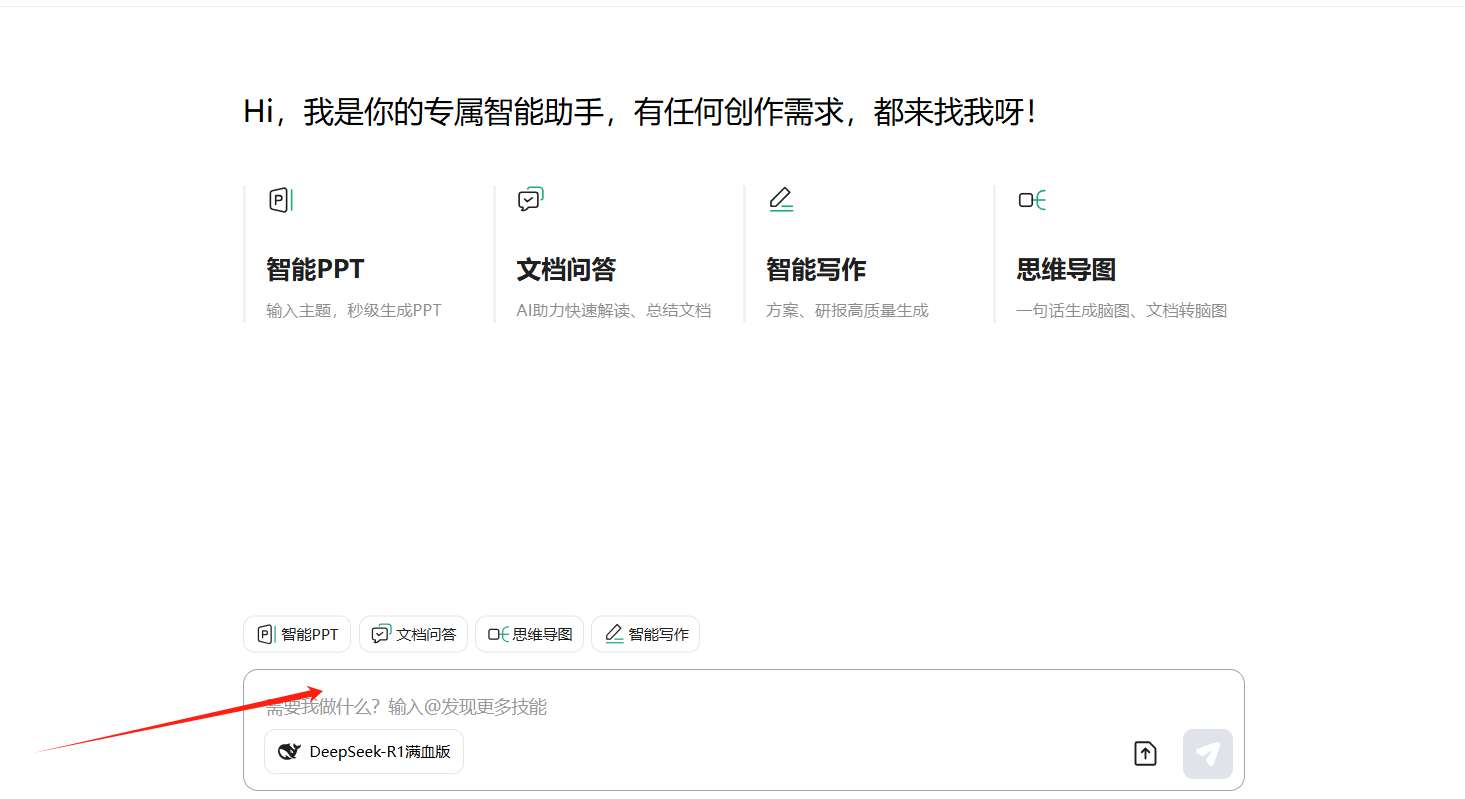
Task: Click the DeepSeek whale logo icon
Action: click(289, 752)
